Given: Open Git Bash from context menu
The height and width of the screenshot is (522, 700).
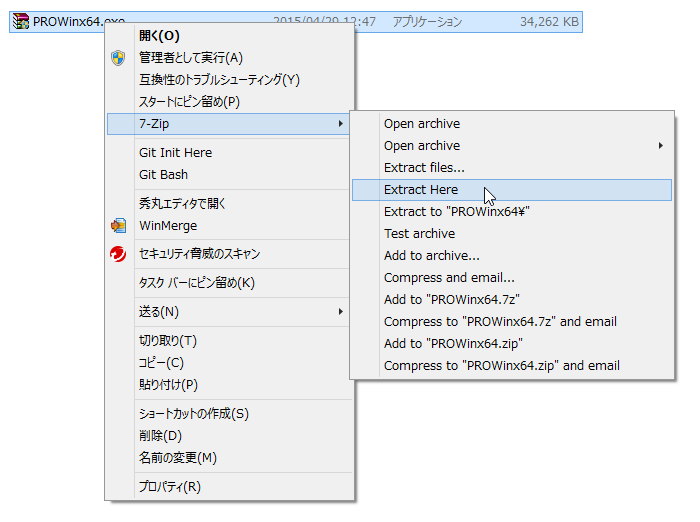Looking at the screenshot, I should pos(165,175).
